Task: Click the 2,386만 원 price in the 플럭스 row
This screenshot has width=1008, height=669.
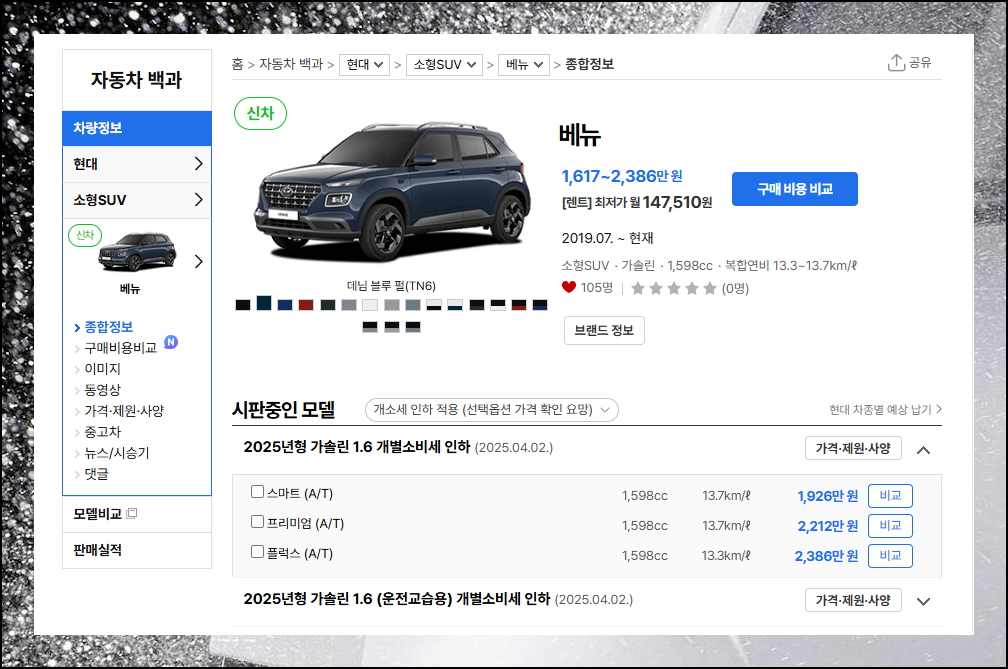Action: tap(826, 556)
